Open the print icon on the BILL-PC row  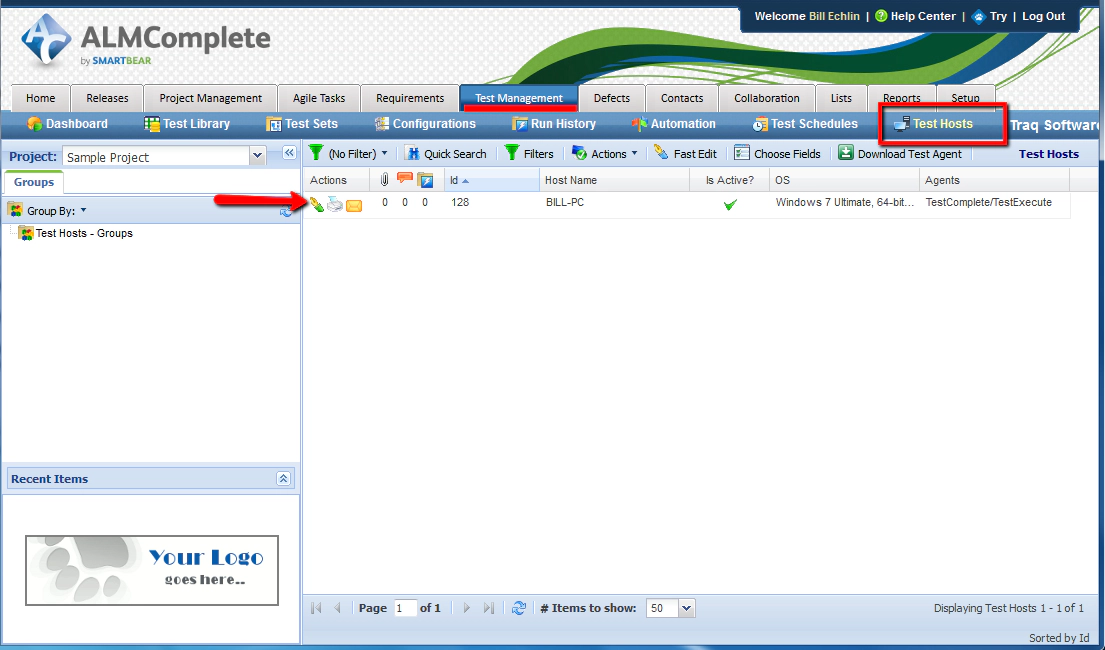tap(334, 202)
